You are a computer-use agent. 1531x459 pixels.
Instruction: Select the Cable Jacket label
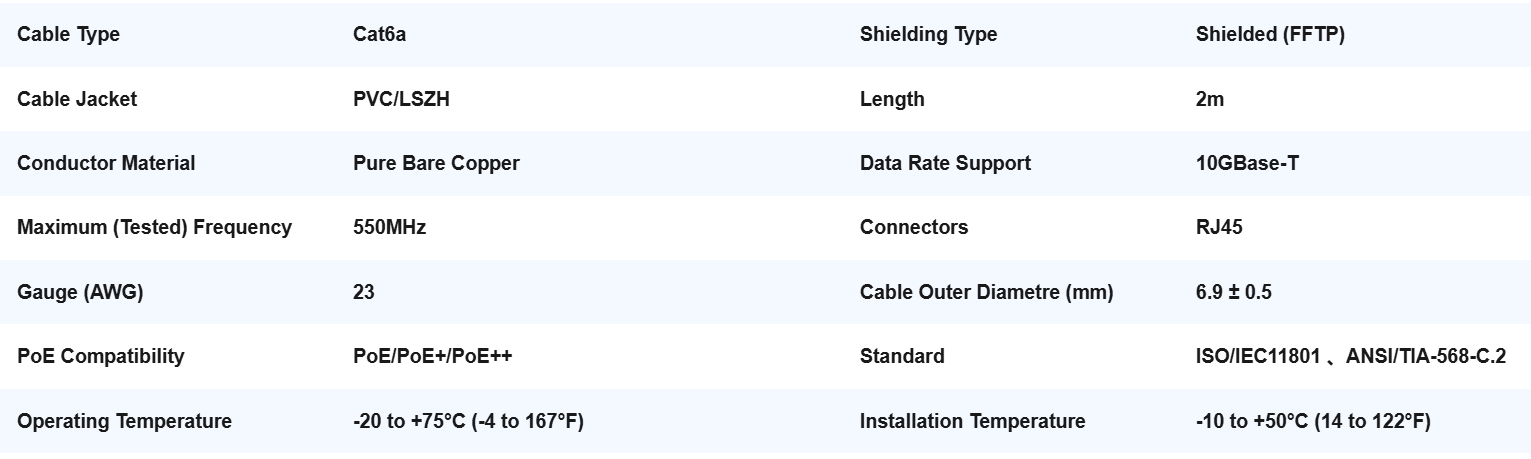[77, 99]
